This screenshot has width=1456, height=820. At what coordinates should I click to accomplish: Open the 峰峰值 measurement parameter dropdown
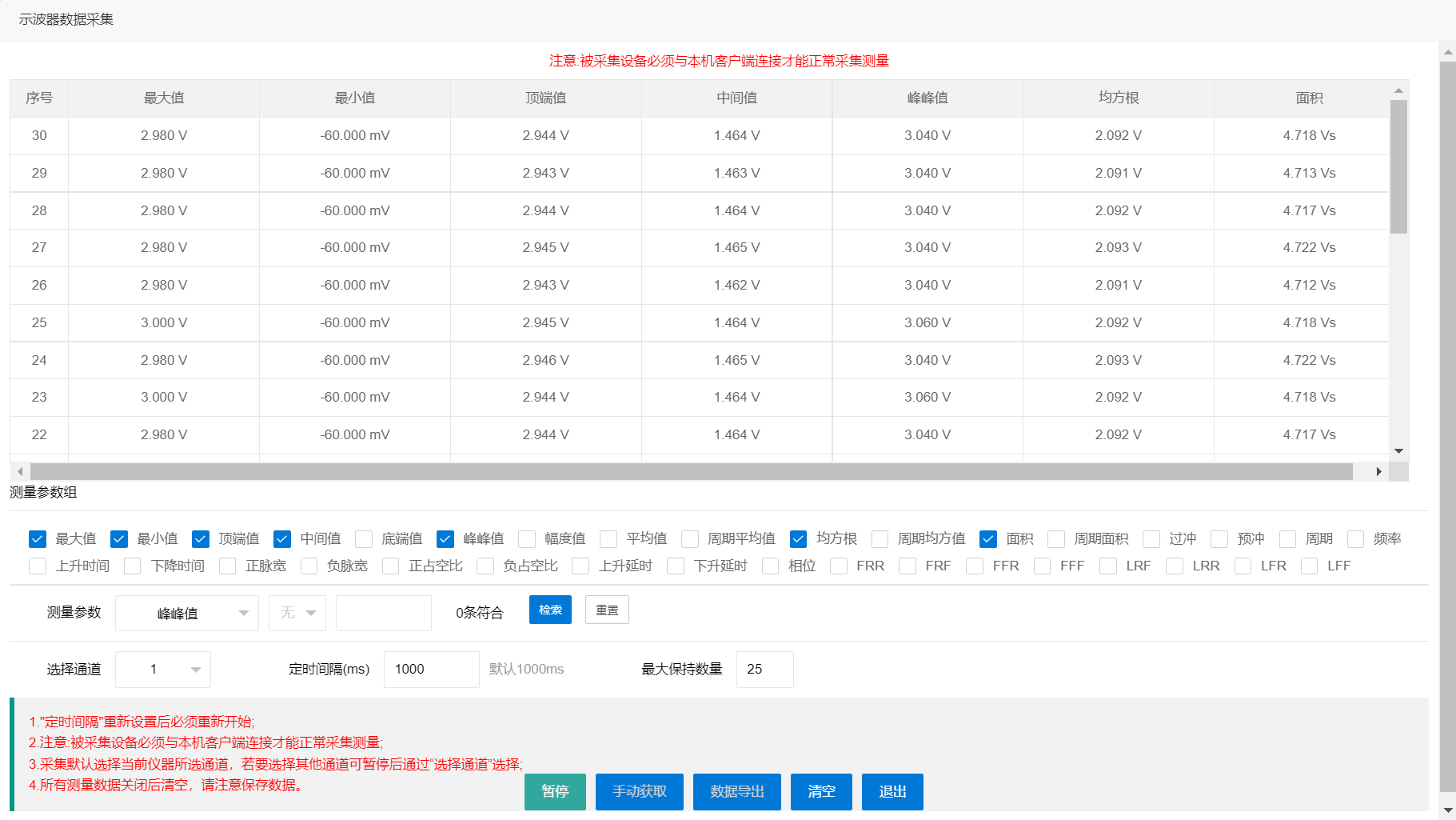tap(186, 614)
